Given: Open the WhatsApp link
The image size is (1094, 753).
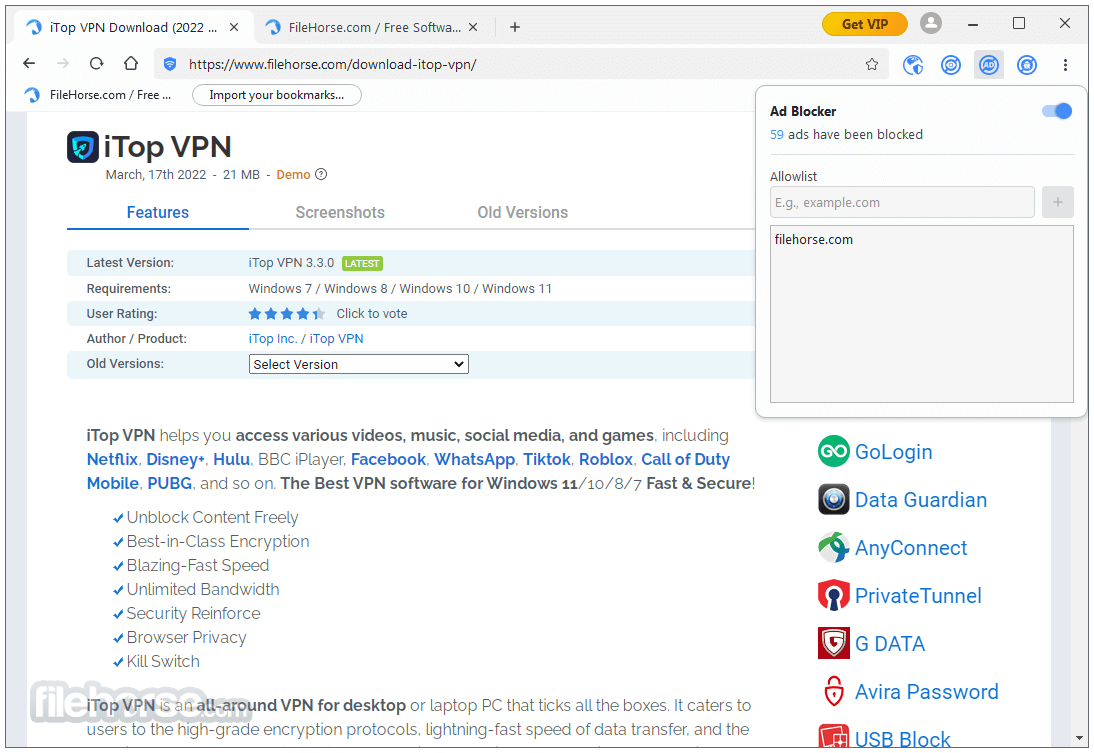Looking at the screenshot, I should 474,459.
